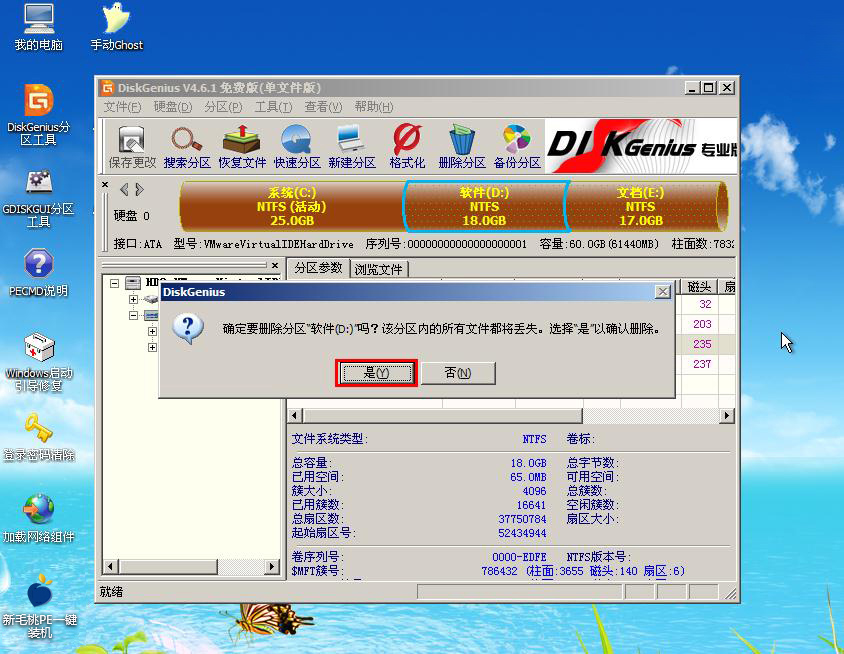Open the Disk (D) menu
Screen dimensions: 844x654
tap(172, 107)
